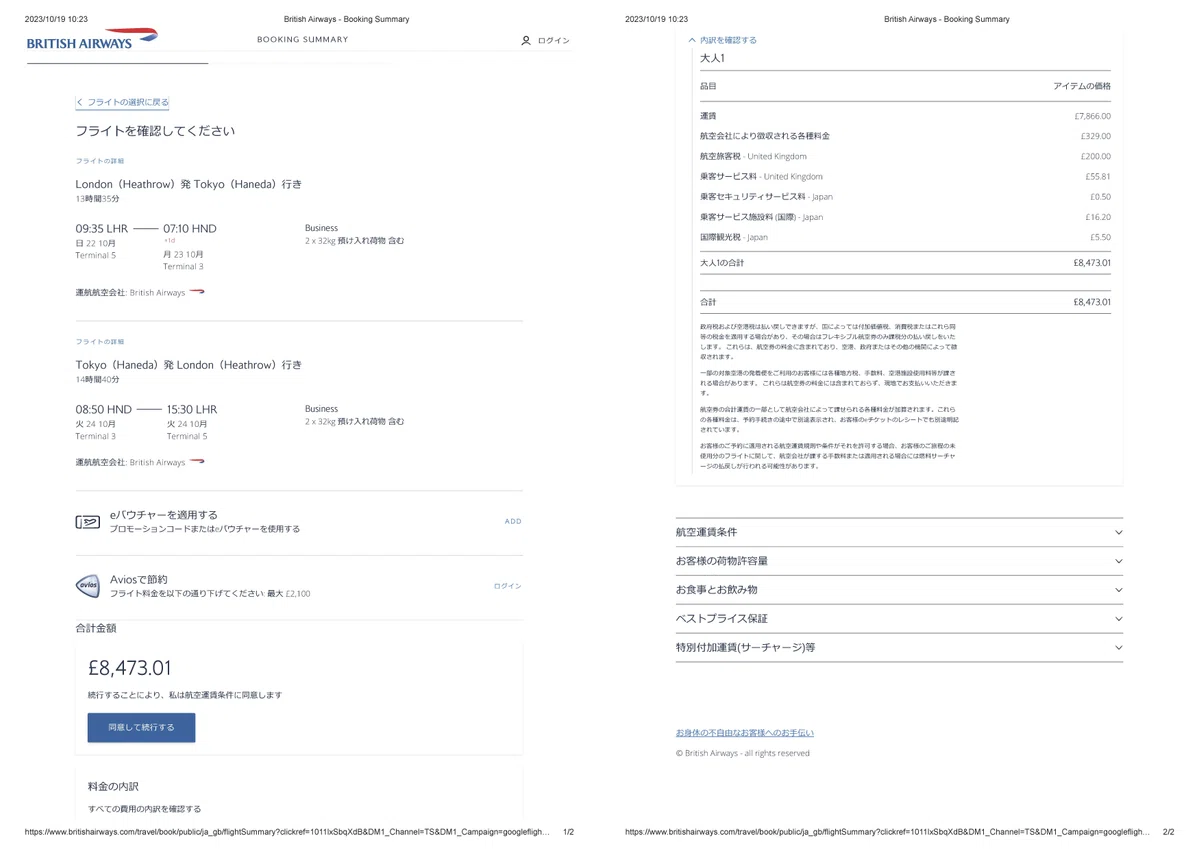Click the 08:50 HND departure time

click(x=104, y=409)
